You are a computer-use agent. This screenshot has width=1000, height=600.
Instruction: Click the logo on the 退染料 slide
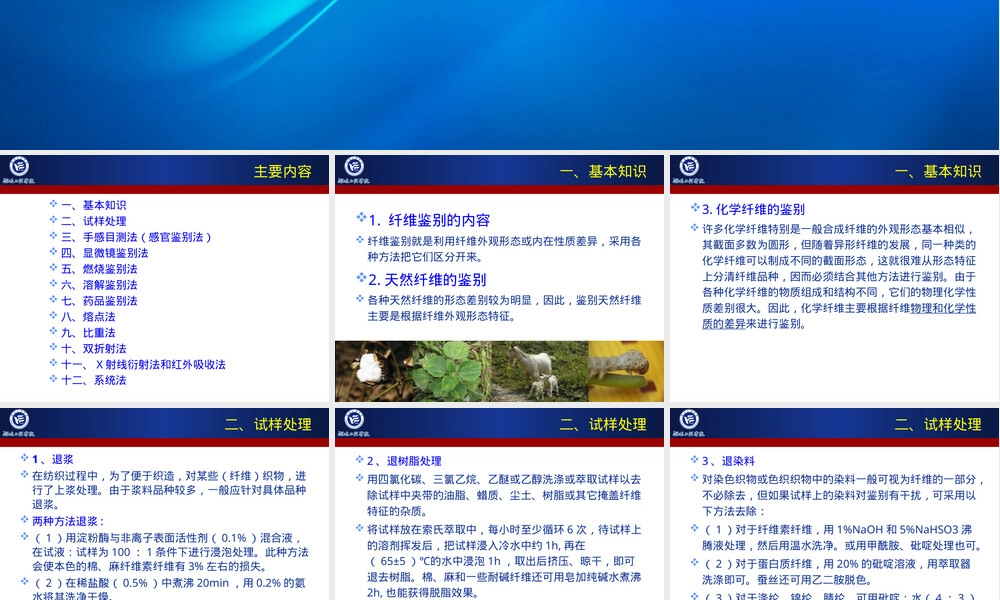[x=689, y=423]
